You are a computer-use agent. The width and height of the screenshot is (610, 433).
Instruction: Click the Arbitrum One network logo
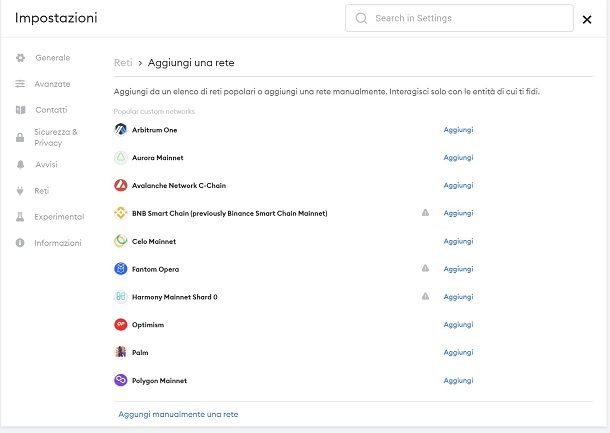pyautogui.click(x=121, y=130)
